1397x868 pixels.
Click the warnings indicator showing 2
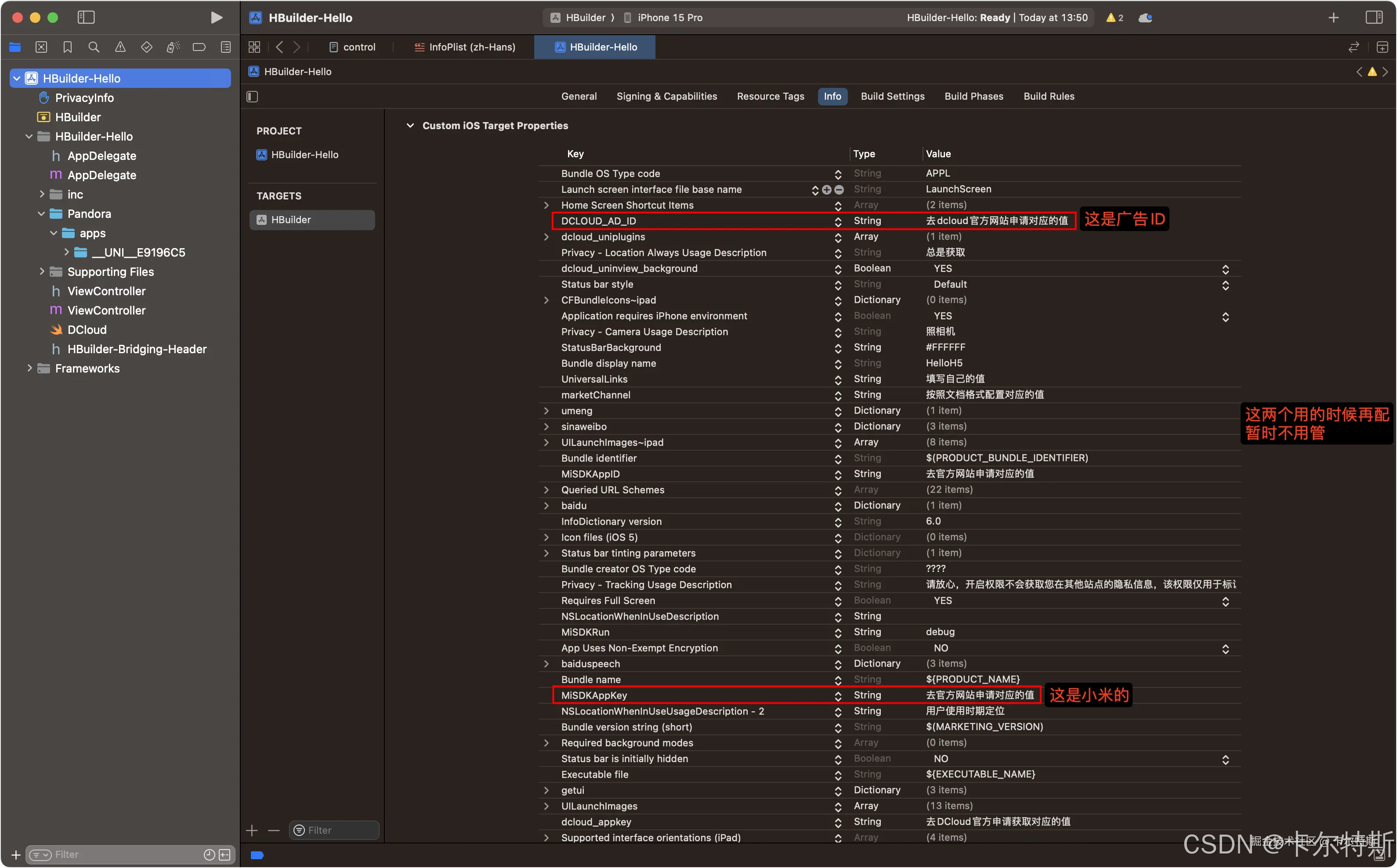1115,18
